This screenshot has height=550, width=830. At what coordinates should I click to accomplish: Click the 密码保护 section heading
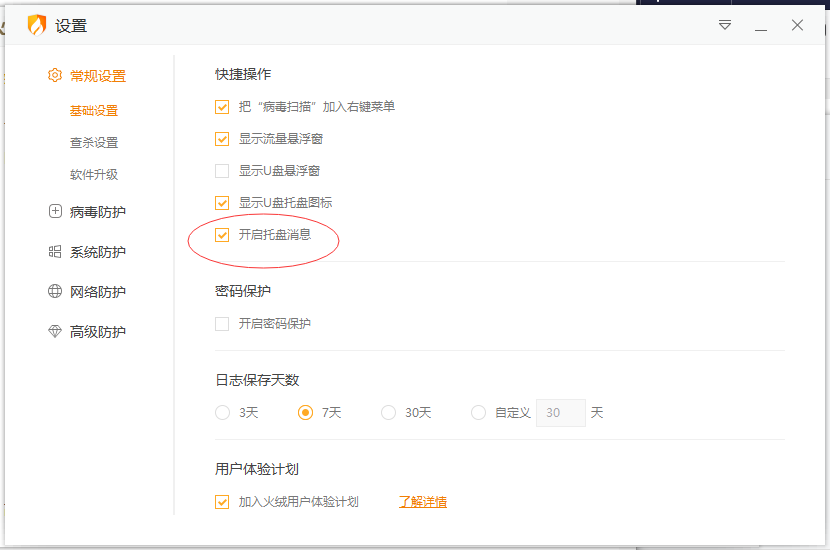(x=243, y=291)
